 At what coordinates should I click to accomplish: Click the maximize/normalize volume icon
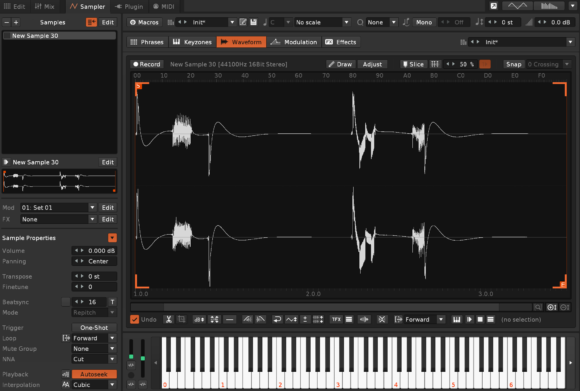(x=215, y=320)
